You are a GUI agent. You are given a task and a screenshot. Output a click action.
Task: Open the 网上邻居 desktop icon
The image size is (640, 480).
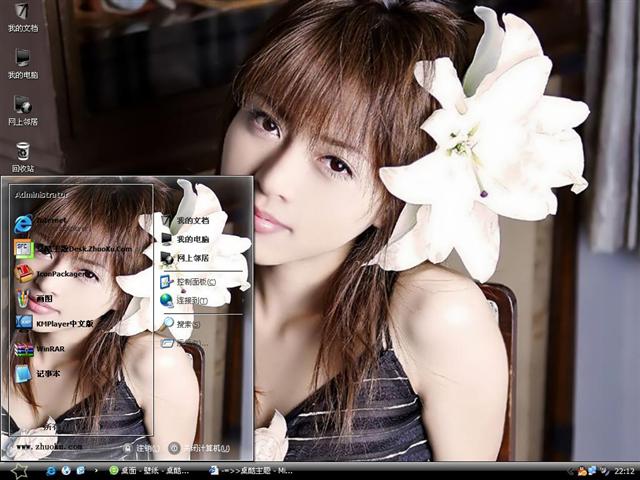click(22, 111)
